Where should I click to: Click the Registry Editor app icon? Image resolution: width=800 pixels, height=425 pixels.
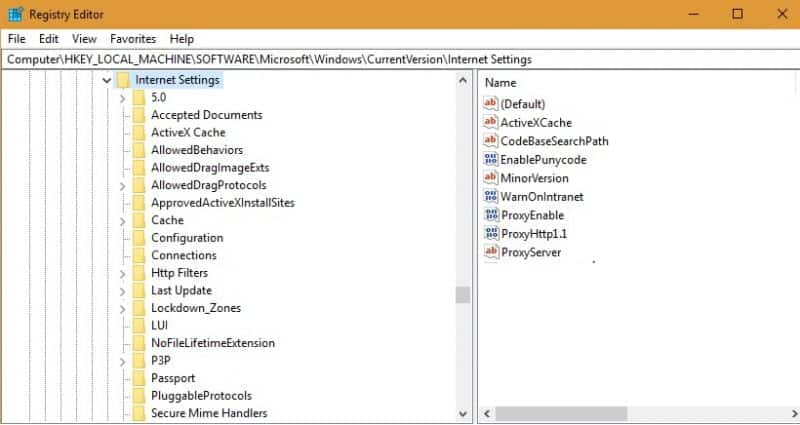point(16,14)
